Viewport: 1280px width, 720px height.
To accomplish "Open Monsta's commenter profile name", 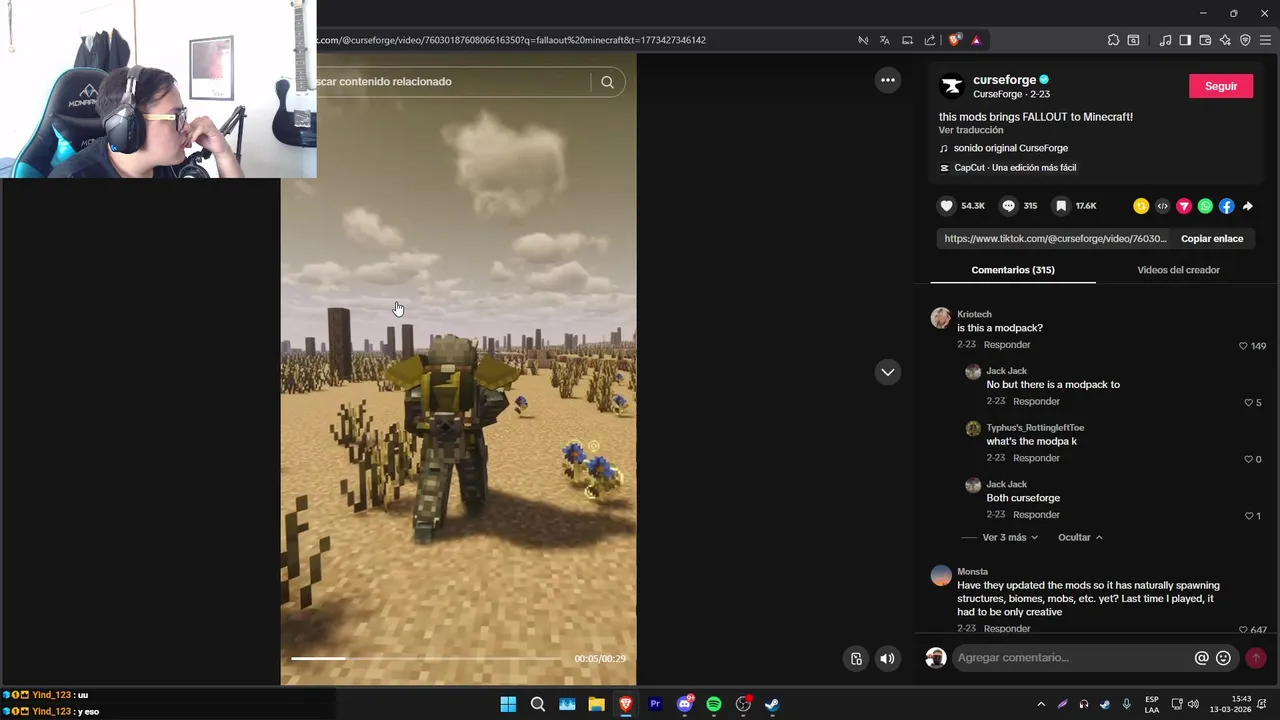I will [972, 572].
